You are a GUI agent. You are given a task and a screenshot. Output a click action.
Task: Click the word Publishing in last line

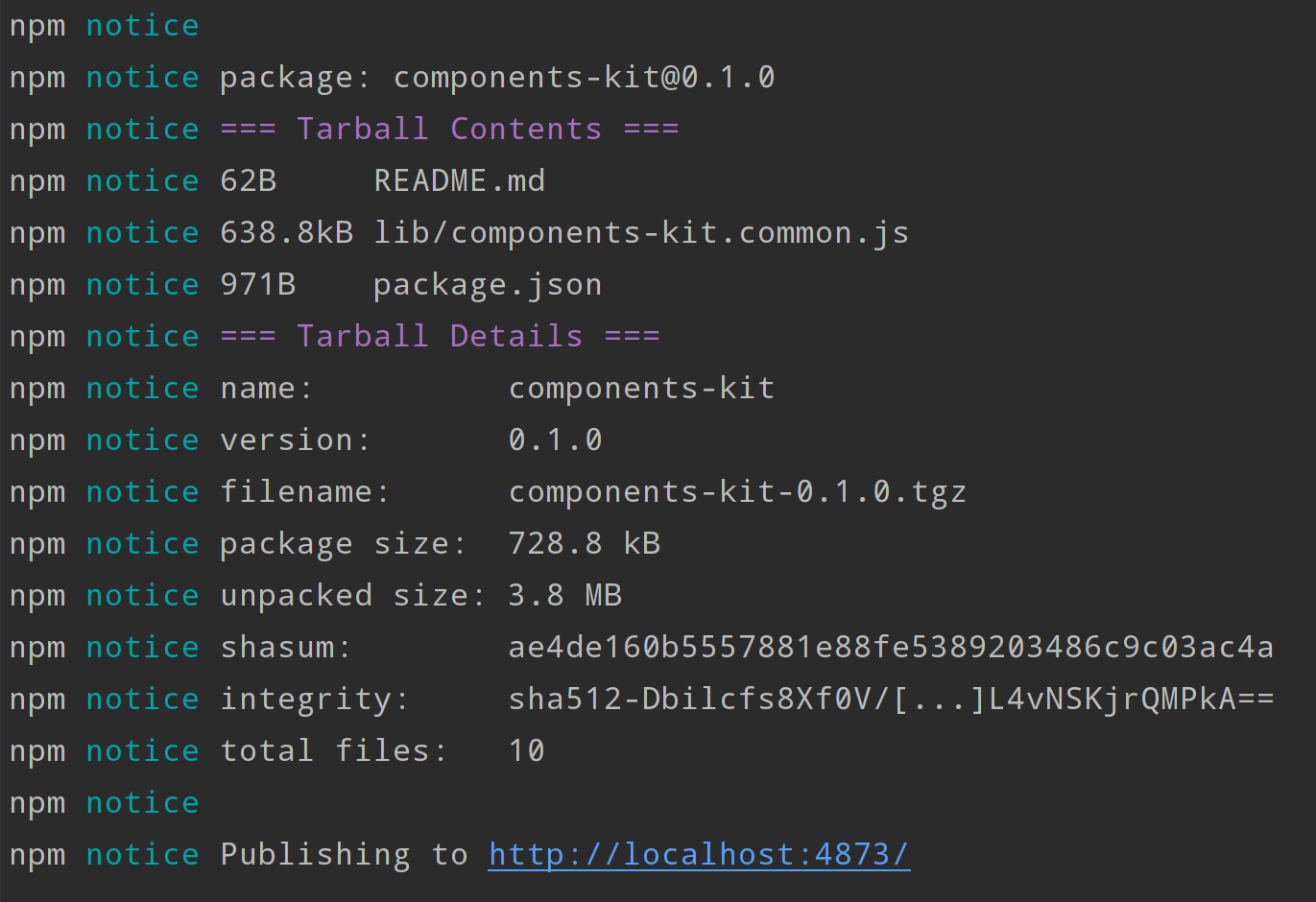point(315,854)
